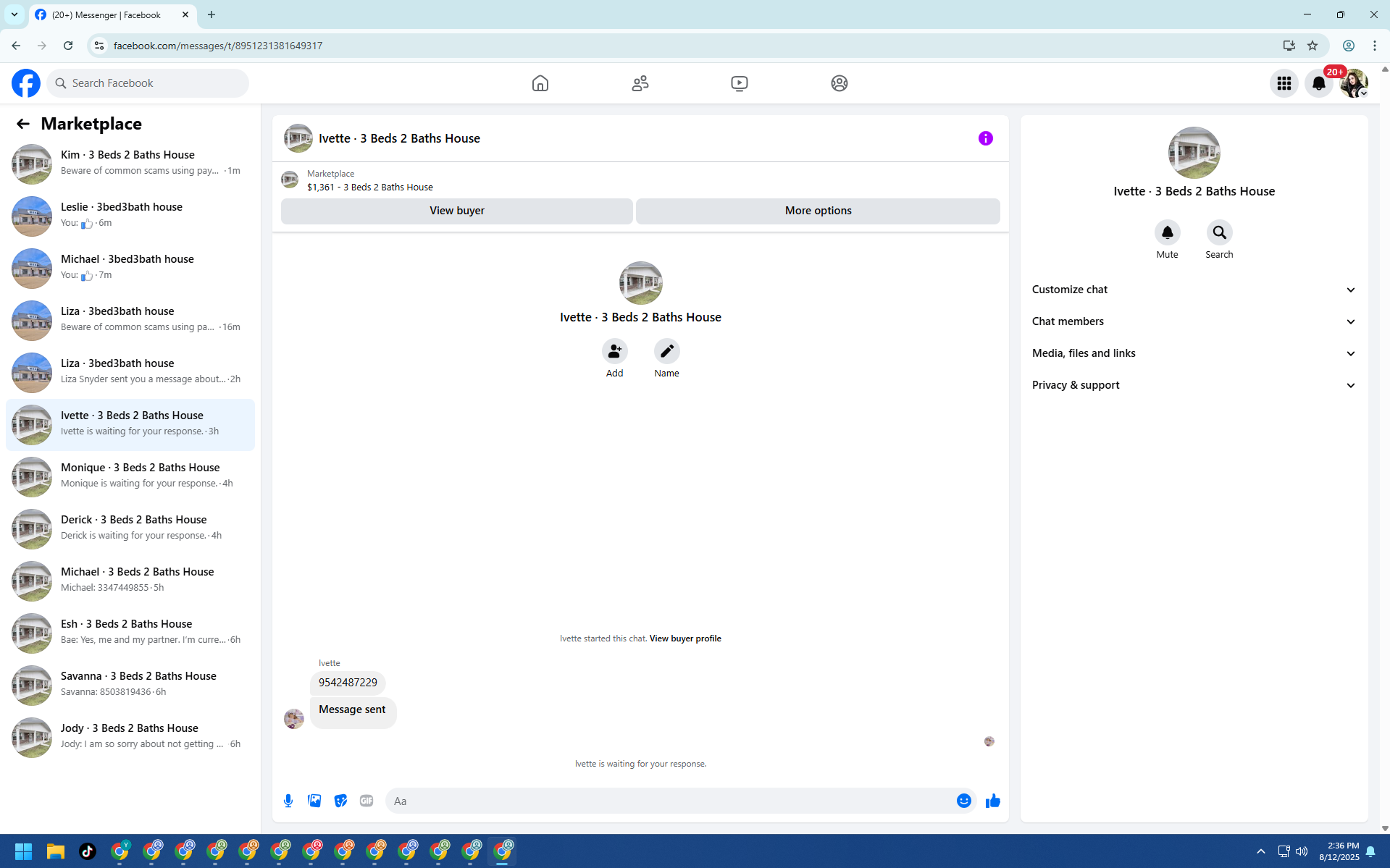Open the notifications bell icon
Image resolution: width=1390 pixels, height=868 pixels.
click(1319, 83)
